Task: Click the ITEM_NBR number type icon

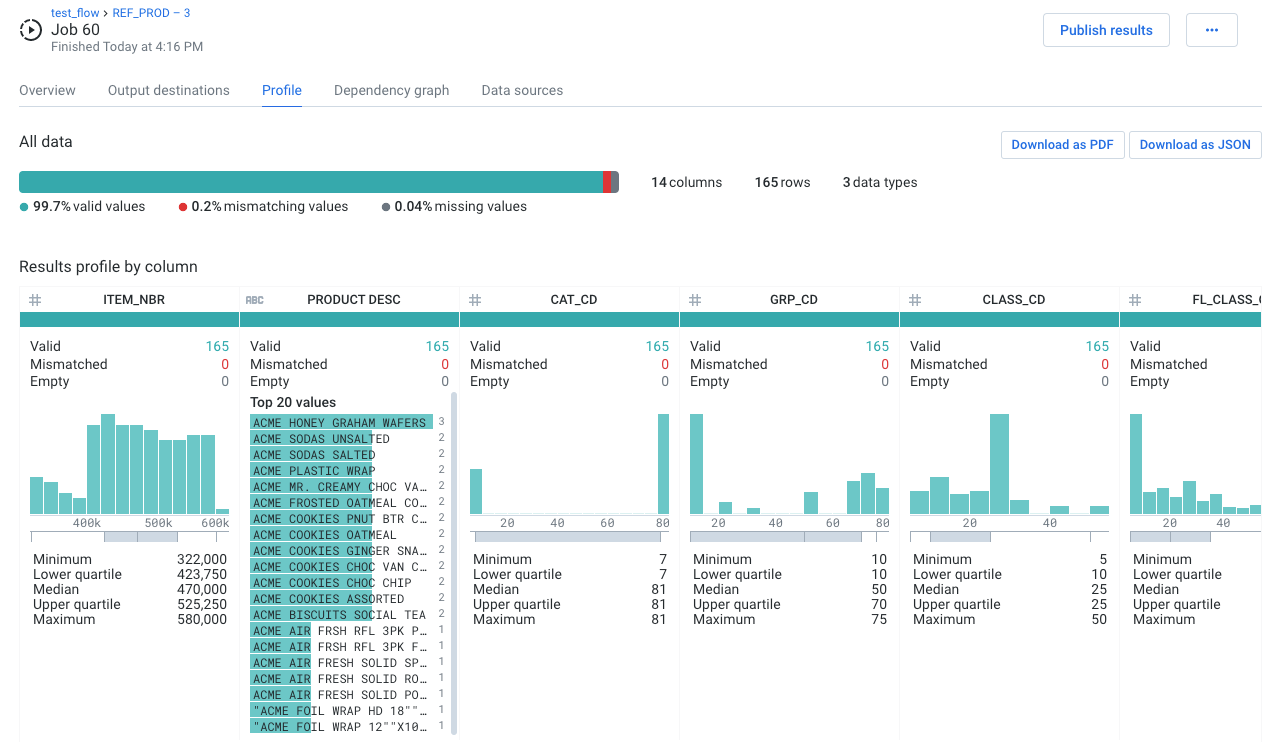Action: point(35,300)
